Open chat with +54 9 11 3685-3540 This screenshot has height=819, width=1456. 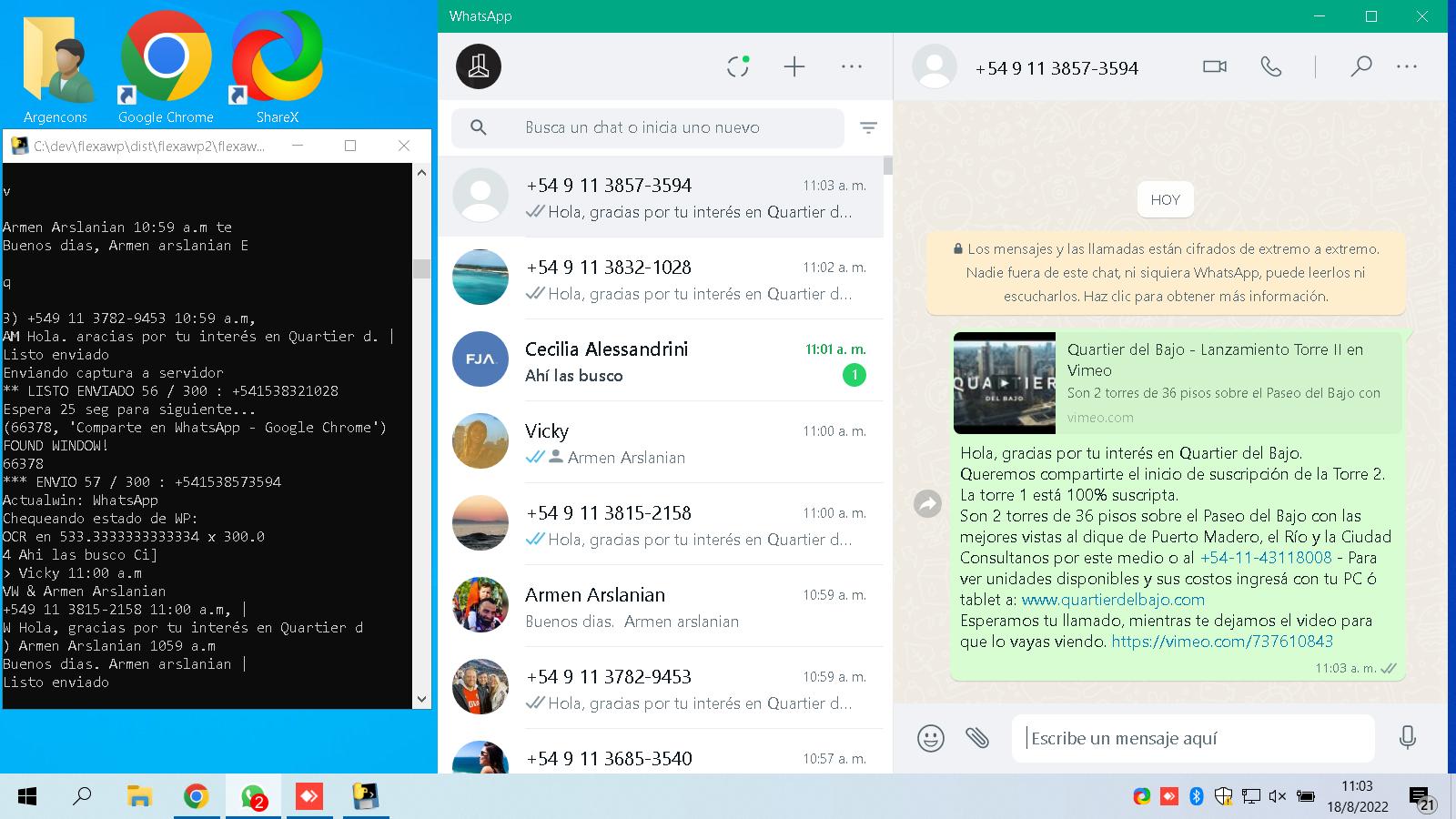click(x=661, y=753)
